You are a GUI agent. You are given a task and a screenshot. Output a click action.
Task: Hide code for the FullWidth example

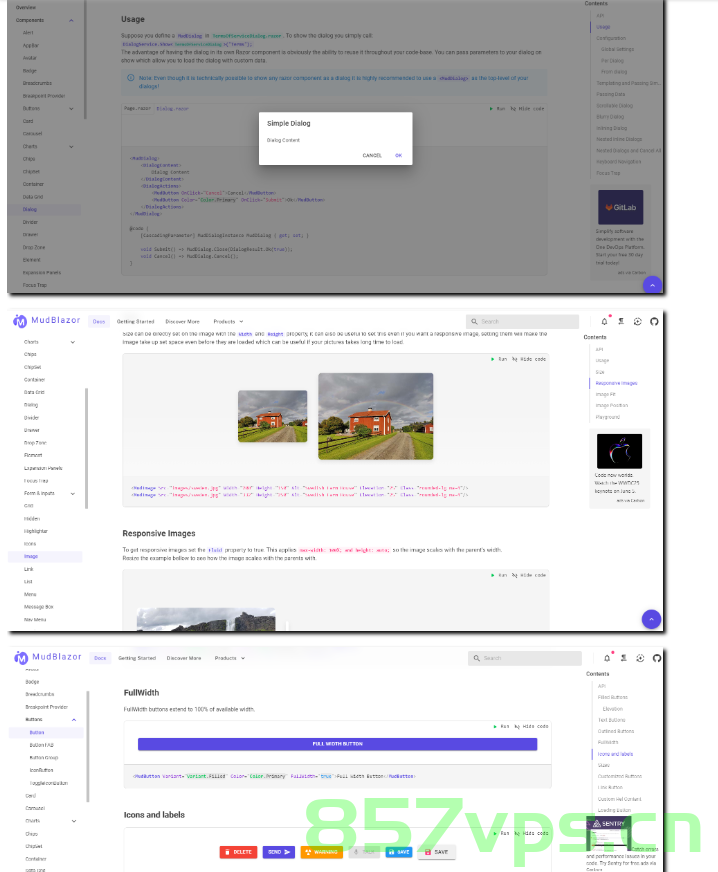pyautogui.click(x=531, y=726)
